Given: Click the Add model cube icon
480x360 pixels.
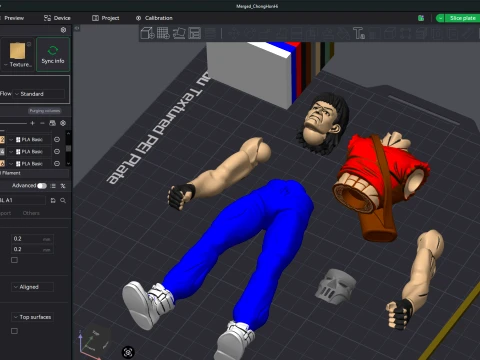Looking at the screenshot, I should tap(147, 33).
